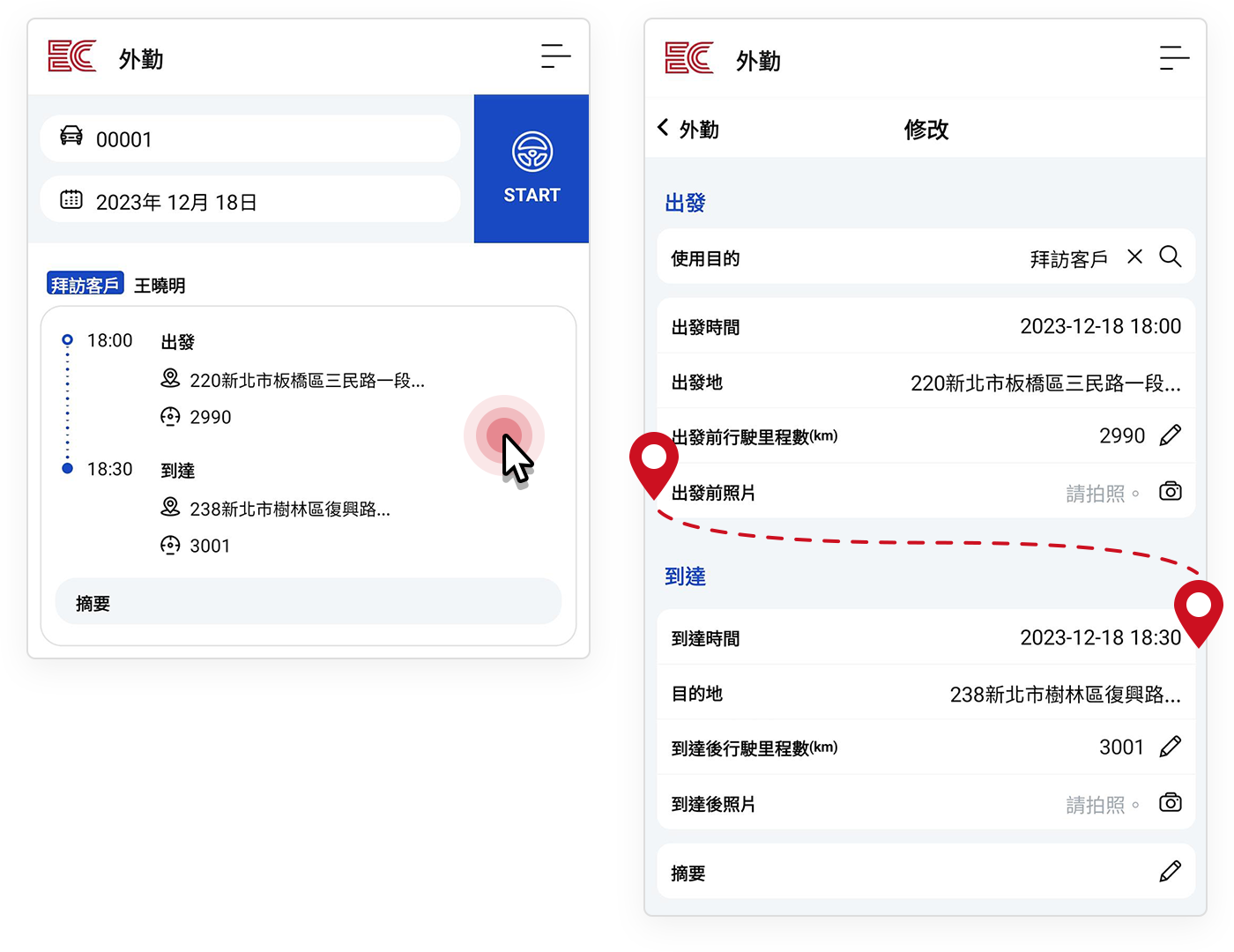Go back to 外勤 using back arrow
Screen dimensions: 1234x952
(x=664, y=129)
